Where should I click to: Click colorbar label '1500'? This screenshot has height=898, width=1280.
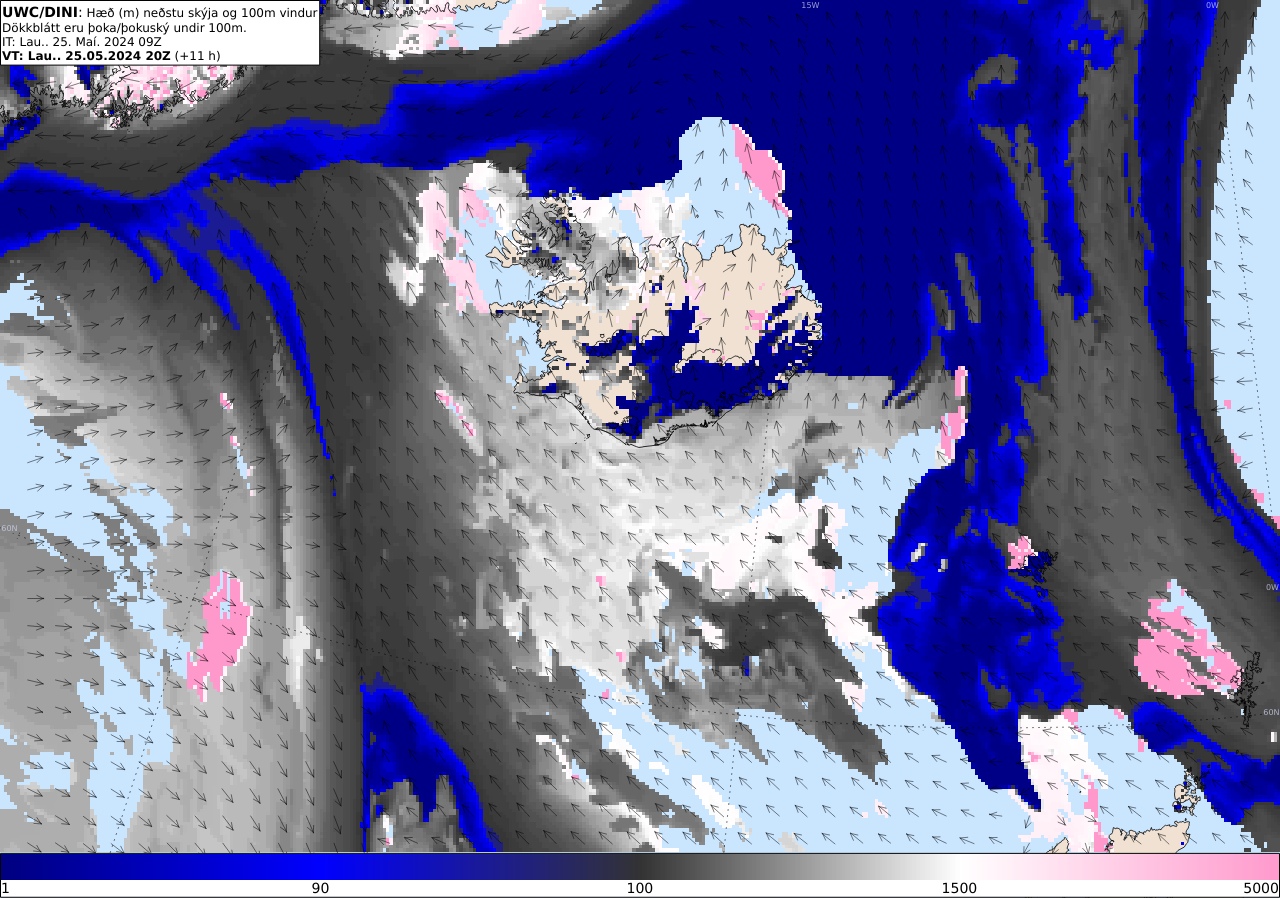(959, 888)
